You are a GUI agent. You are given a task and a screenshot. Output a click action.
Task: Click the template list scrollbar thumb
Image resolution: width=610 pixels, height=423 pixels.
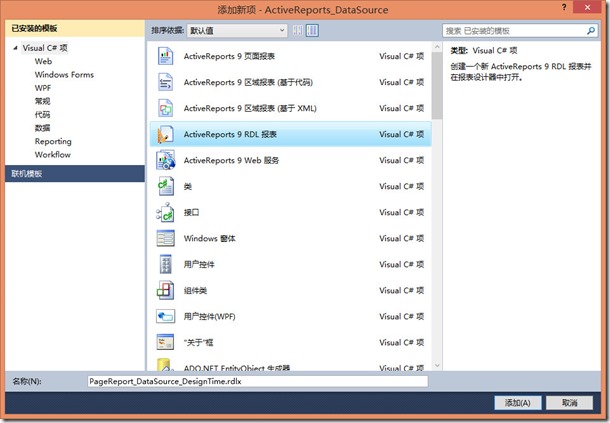point(437,86)
